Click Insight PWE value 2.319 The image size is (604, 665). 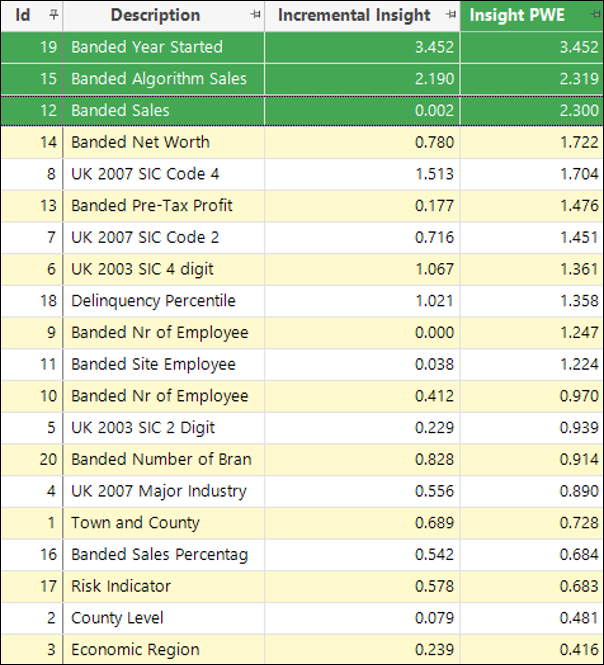coord(579,79)
